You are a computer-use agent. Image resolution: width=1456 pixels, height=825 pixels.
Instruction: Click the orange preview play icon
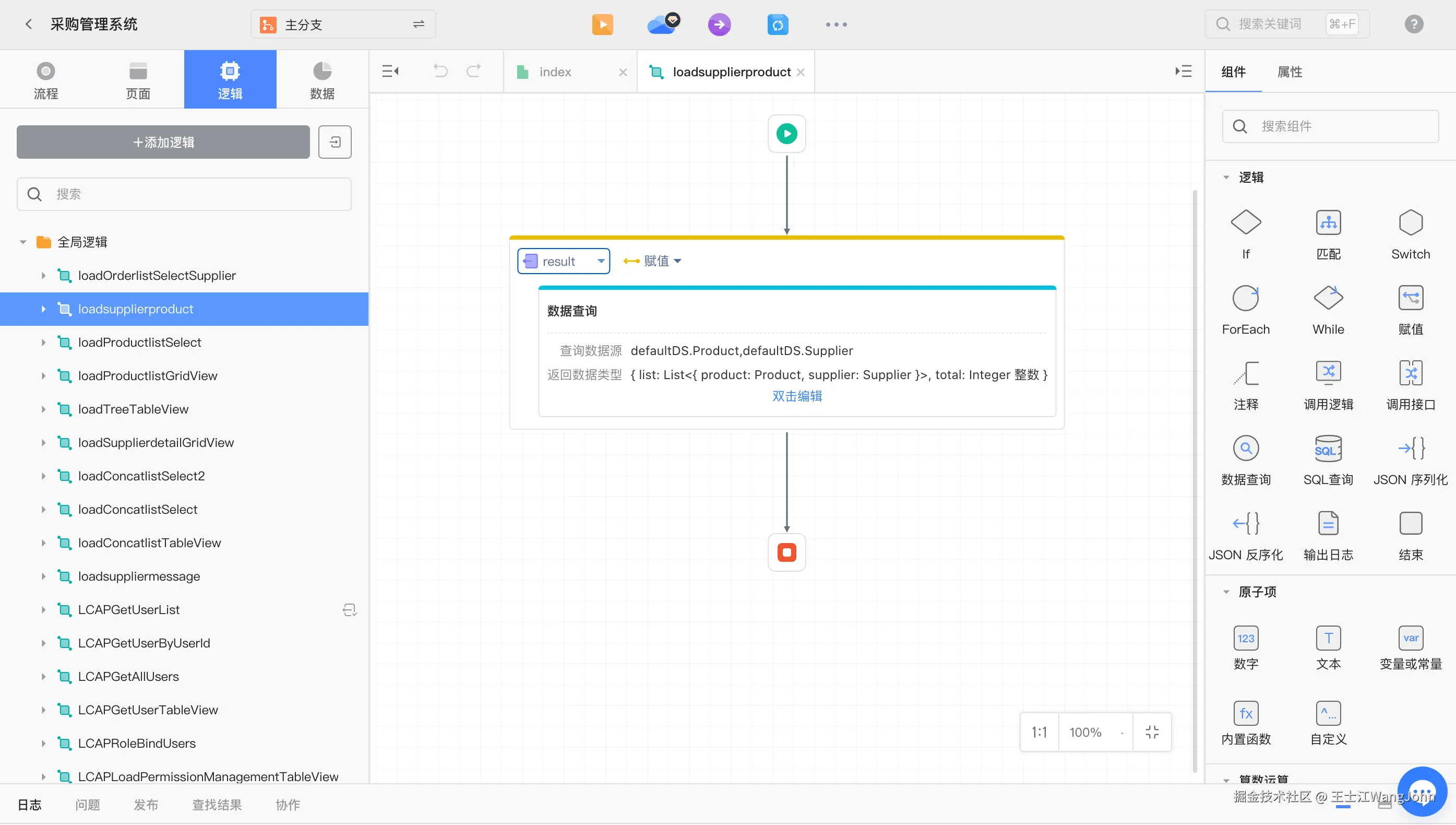[x=602, y=25]
